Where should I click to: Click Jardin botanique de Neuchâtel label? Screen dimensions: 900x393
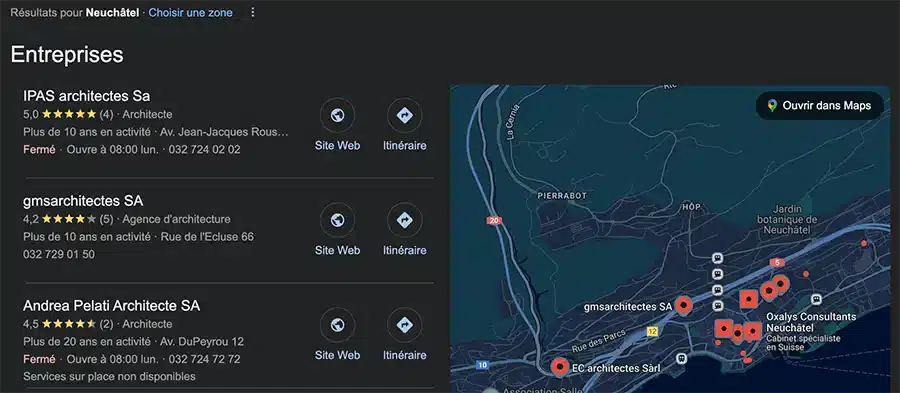point(786,219)
